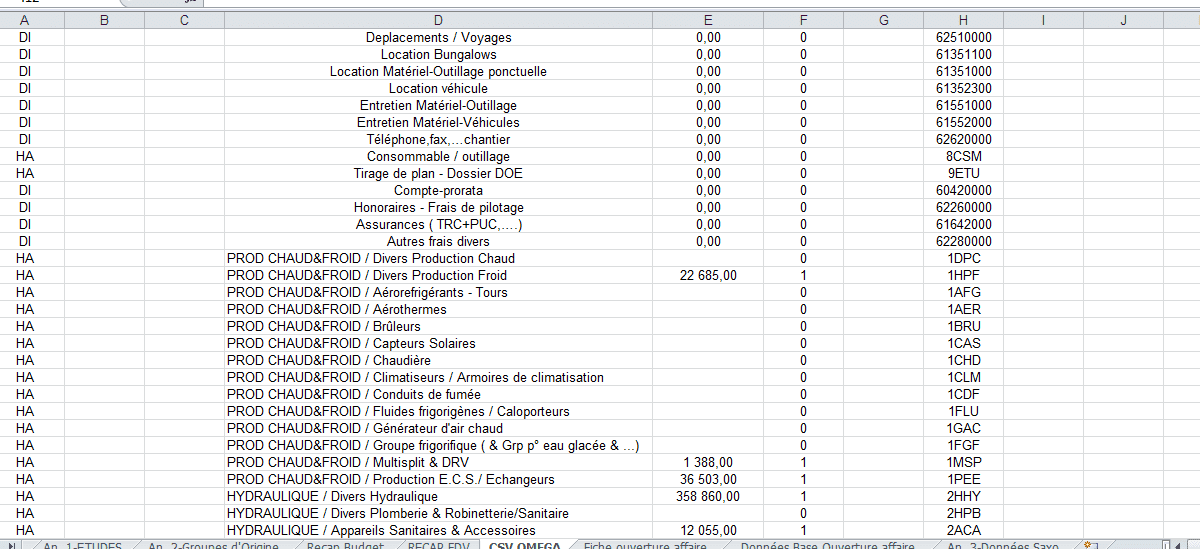The width and height of the screenshot is (1200, 549).
Task: Click 'Climatiseurs / Armoires de climatisation' cell
Action: tap(438, 377)
